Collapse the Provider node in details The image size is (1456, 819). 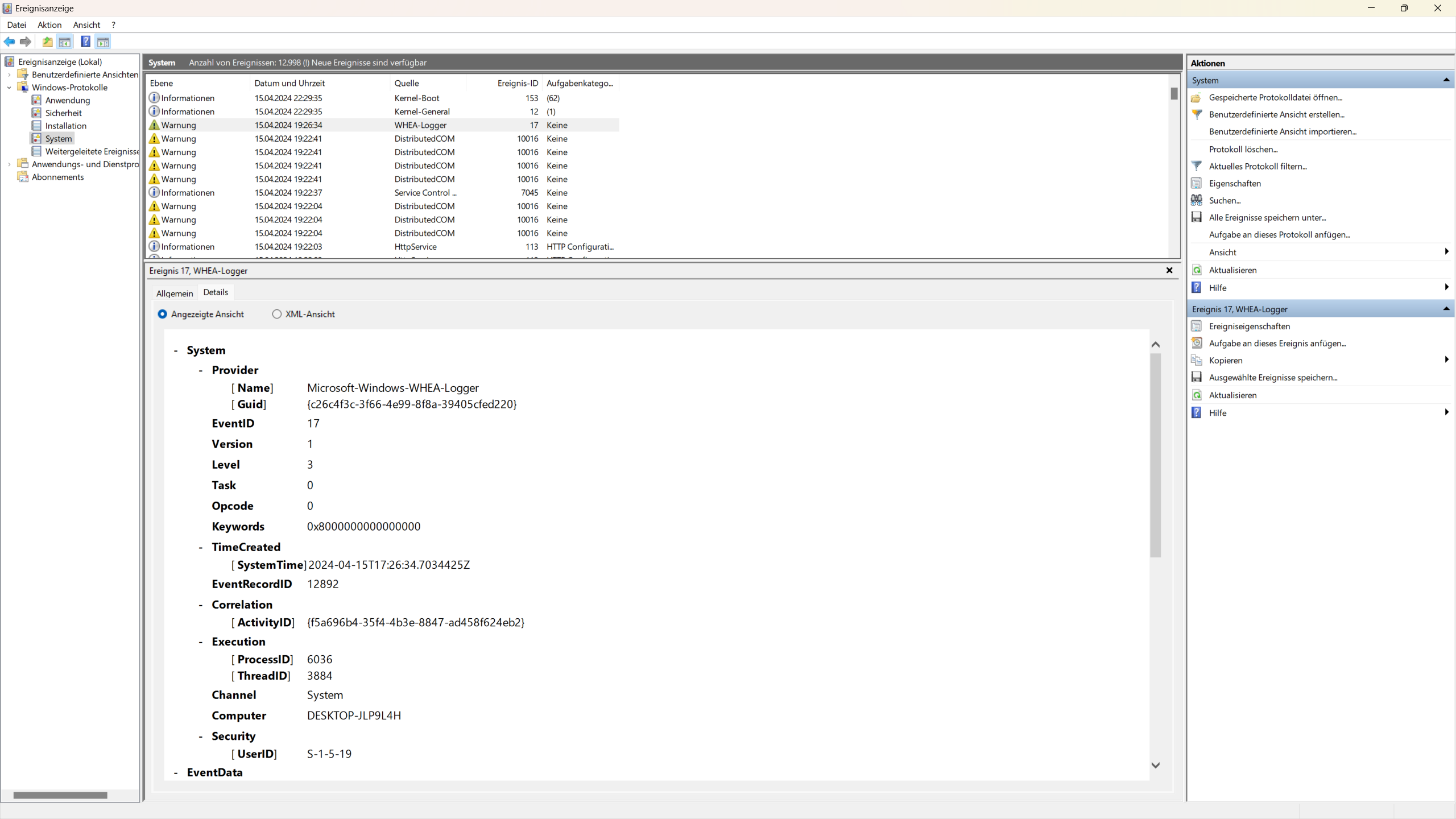pyautogui.click(x=201, y=370)
